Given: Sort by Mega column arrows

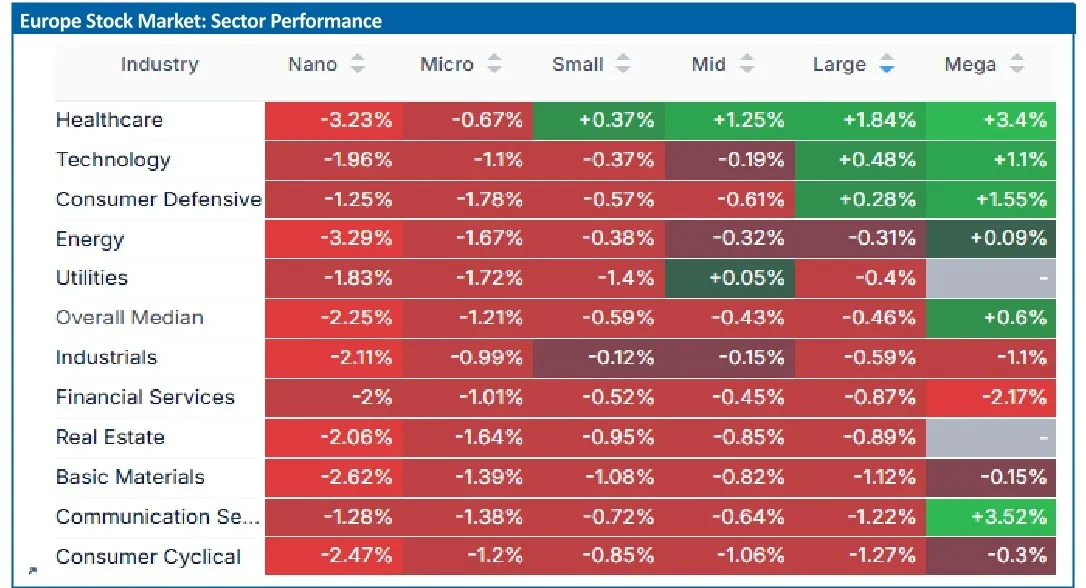Looking at the screenshot, I should point(1016,64).
